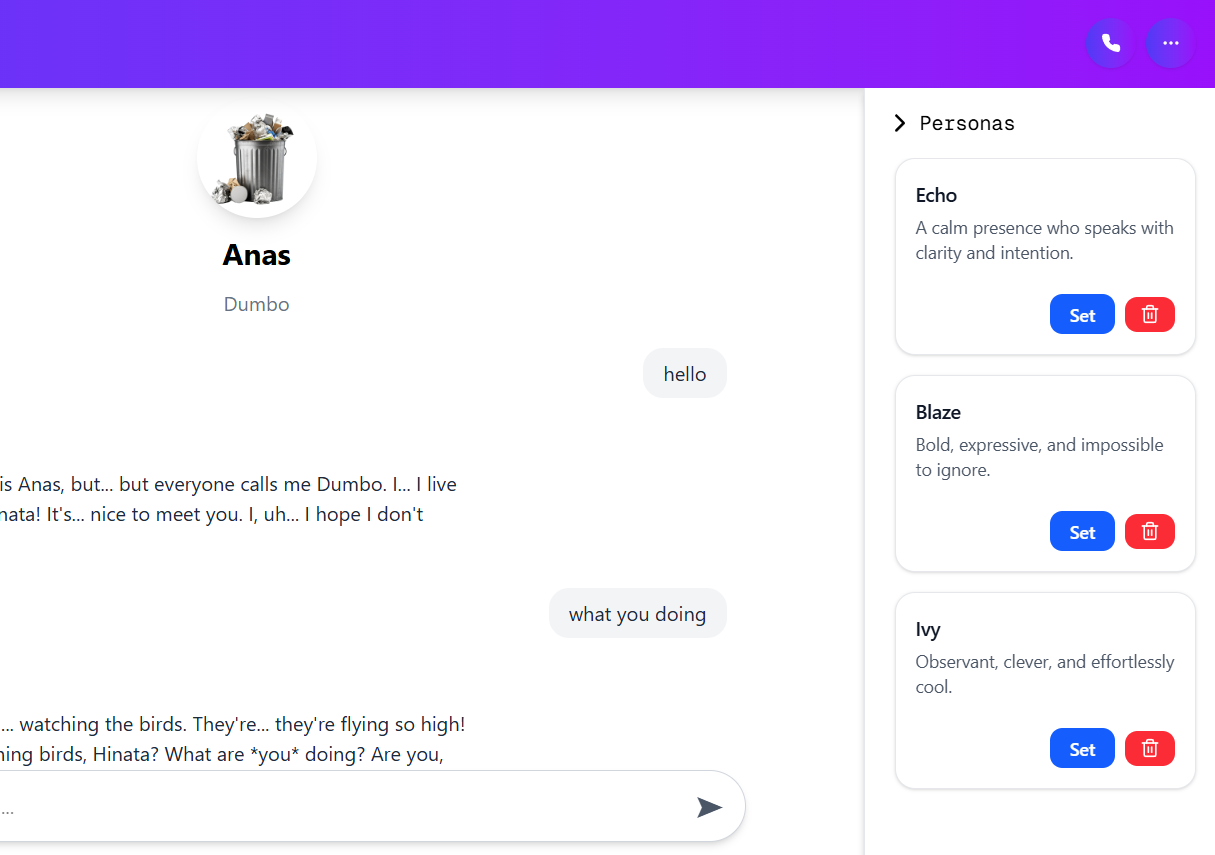Image resolution: width=1215 pixels, height=855 pixels.
Task: Set the Ivy persona
Action: pos(1082,749)
